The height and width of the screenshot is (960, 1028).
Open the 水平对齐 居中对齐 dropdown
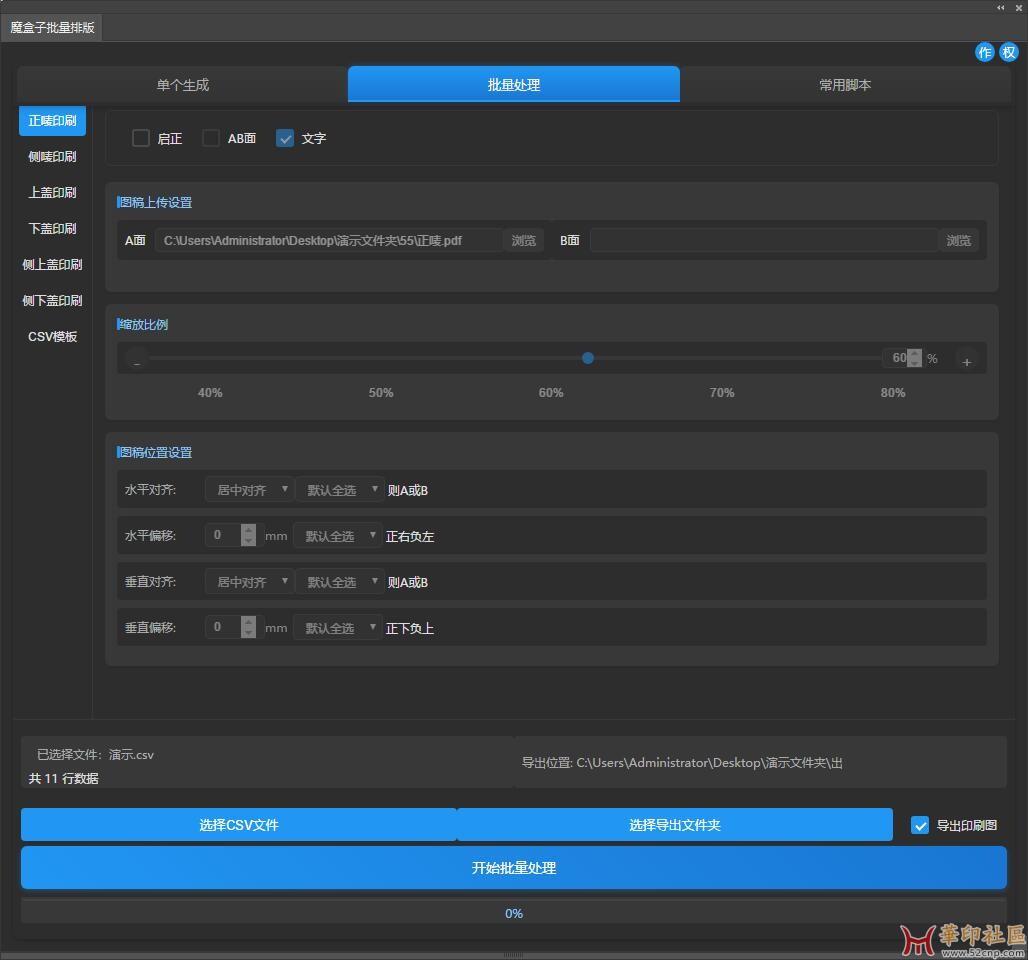pyautogui.click(x=248, y=490)
